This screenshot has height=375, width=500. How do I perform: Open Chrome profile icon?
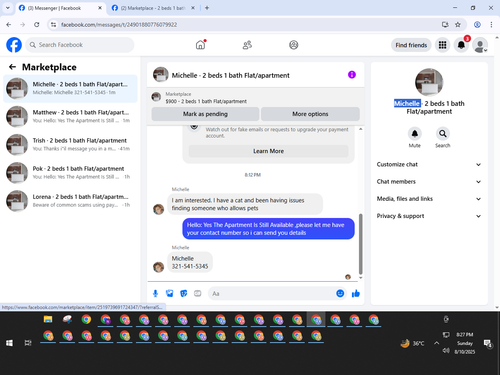point(477,24)
